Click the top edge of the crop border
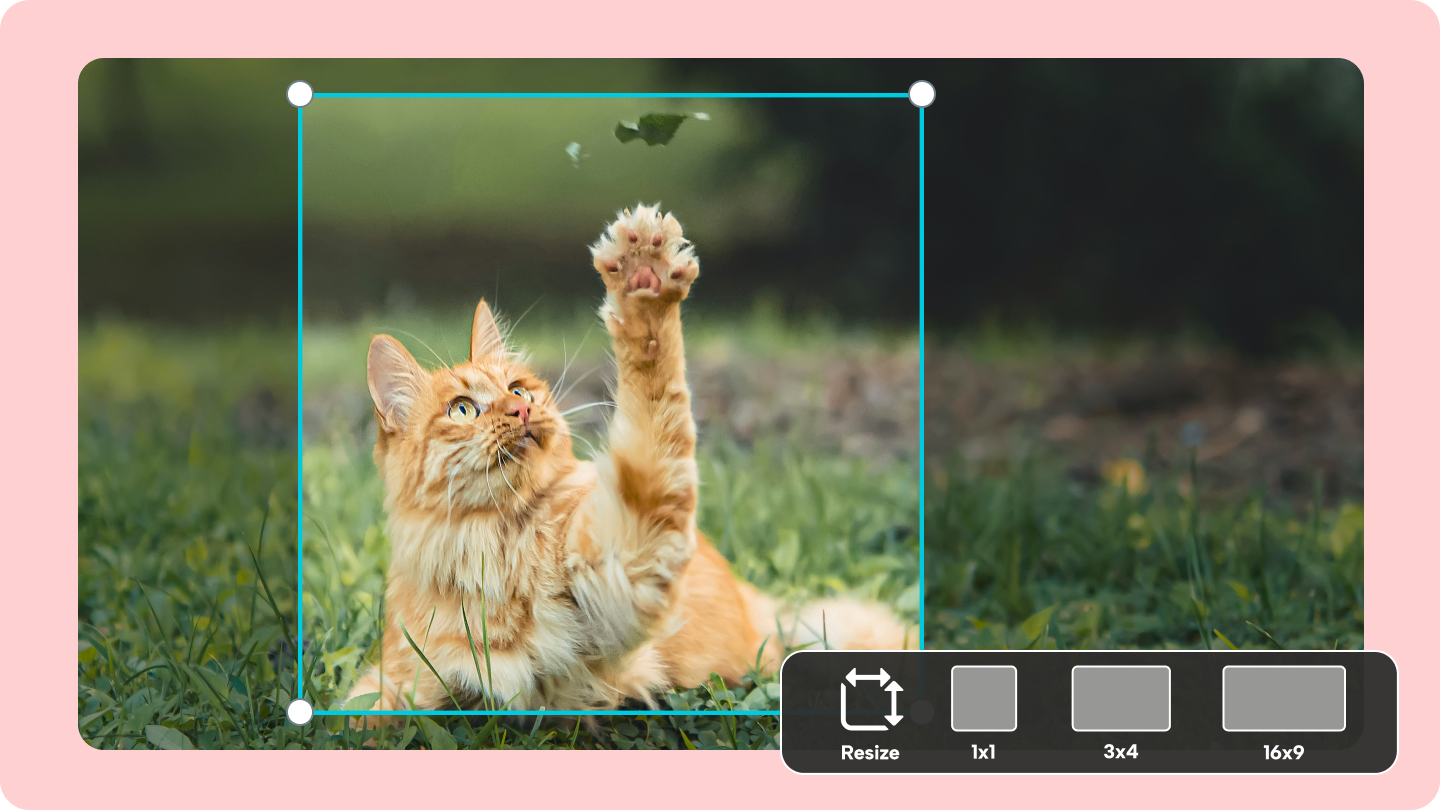1440x810 pixels. point(610,93)
